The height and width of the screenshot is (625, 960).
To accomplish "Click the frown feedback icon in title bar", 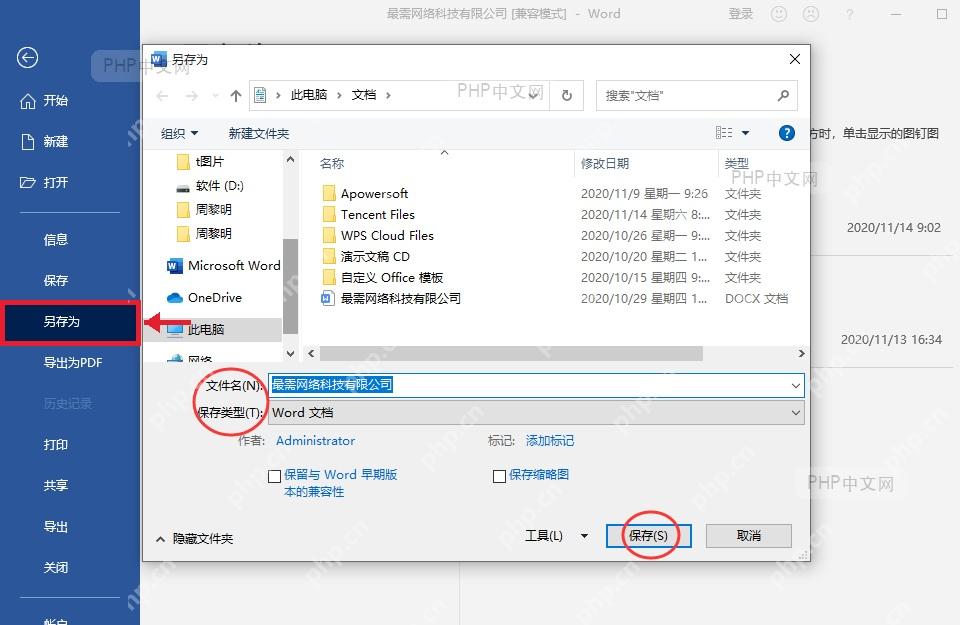I will coord(811,13).
